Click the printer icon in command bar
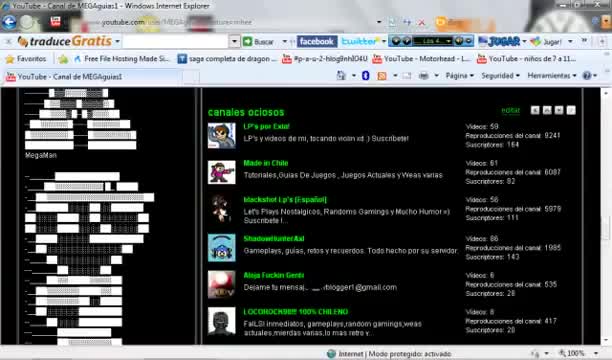This screenshot has width=612, height=360. [x=423, y=76]
